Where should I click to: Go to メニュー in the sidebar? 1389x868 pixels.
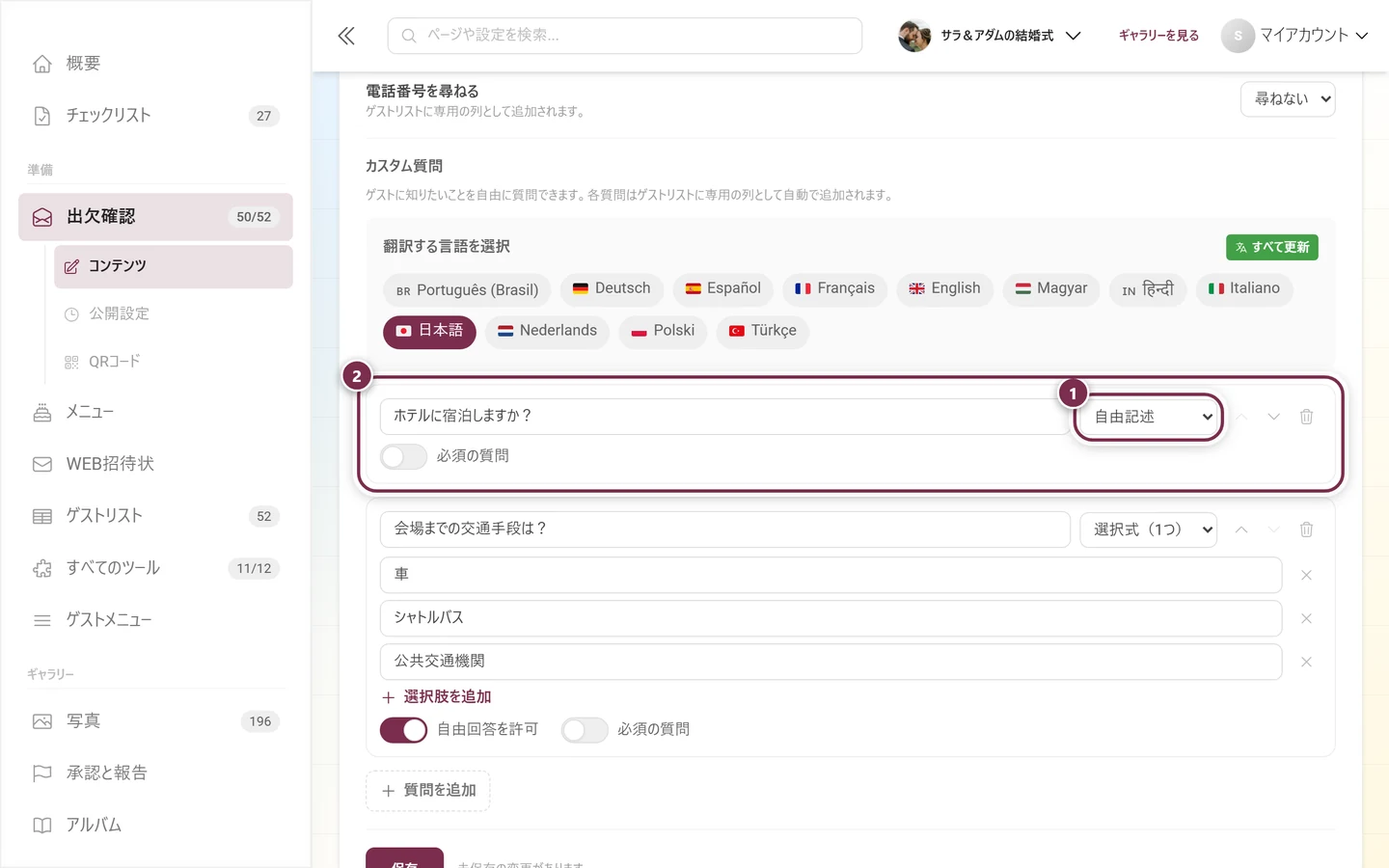(155, 412)
